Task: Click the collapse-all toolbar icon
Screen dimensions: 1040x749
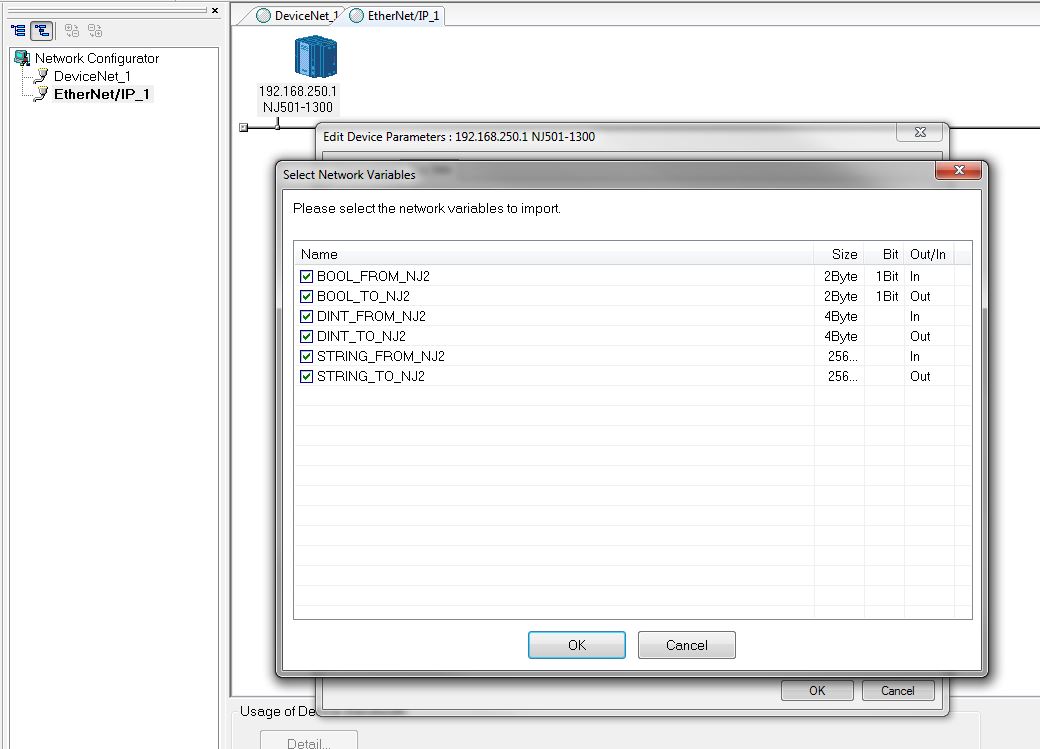Action: point(93,30)
